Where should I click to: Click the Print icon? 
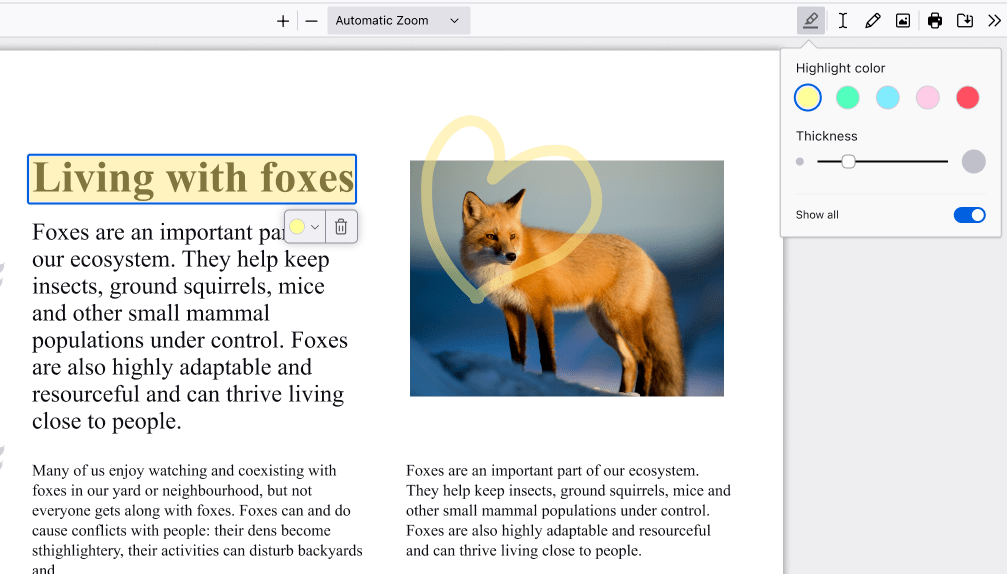coord(935,21)
